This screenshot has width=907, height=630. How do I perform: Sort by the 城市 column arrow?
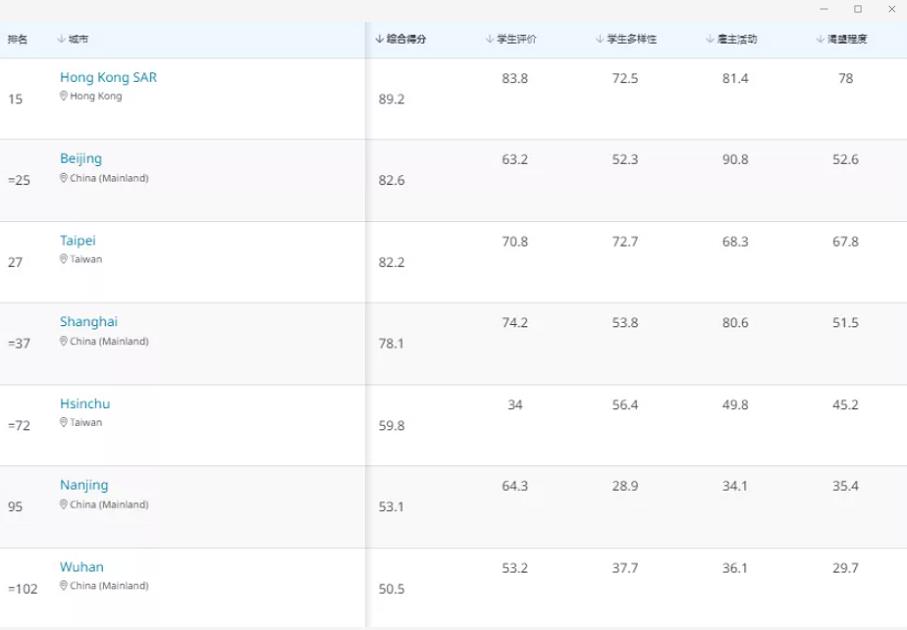(x=61, y=39)
